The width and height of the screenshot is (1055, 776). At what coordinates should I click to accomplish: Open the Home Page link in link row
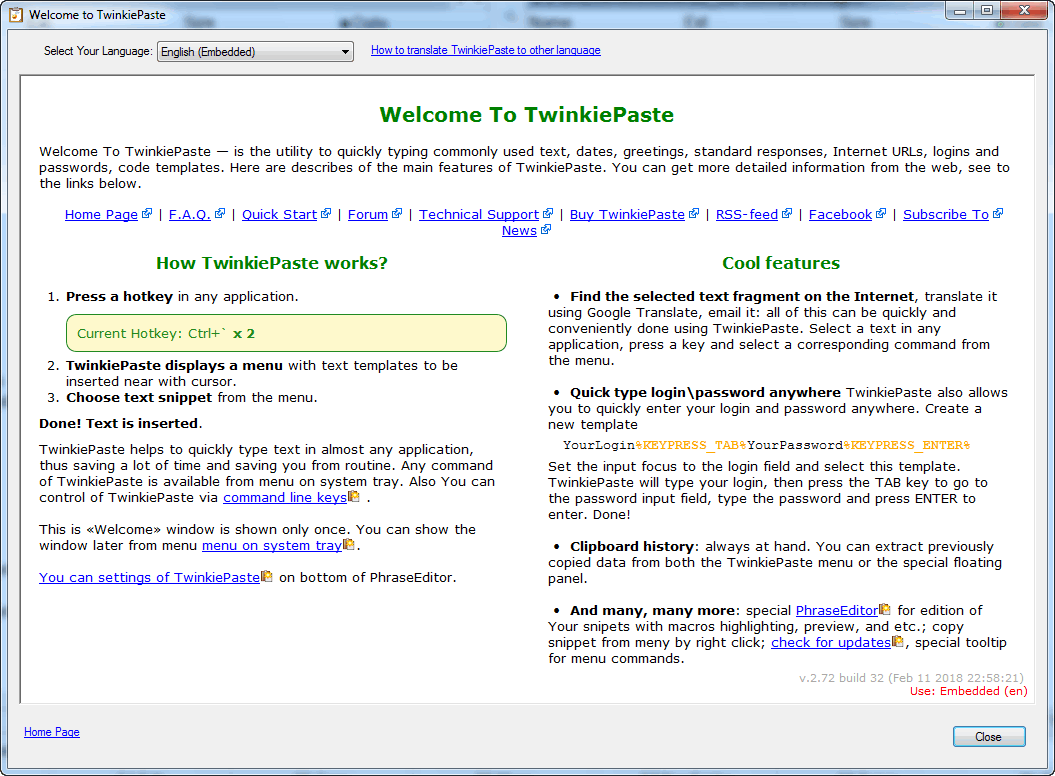(101, 214)
